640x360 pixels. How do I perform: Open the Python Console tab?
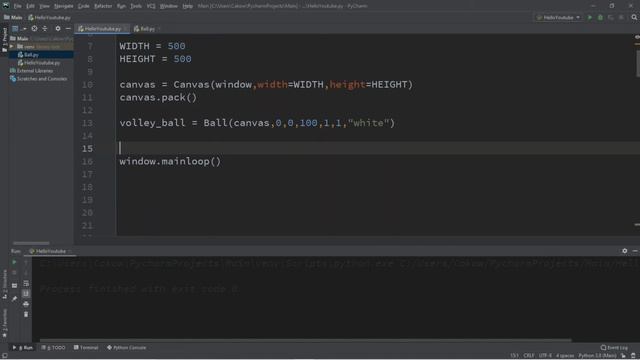[127, 347]
